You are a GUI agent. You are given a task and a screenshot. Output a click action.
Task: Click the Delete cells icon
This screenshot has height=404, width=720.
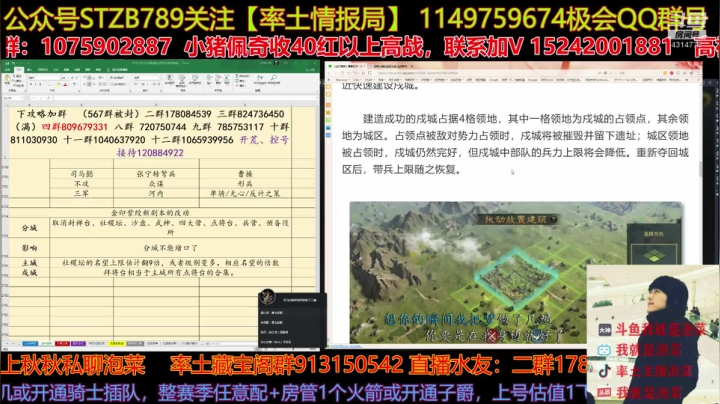pyautogui.click(x=218, y=79)
